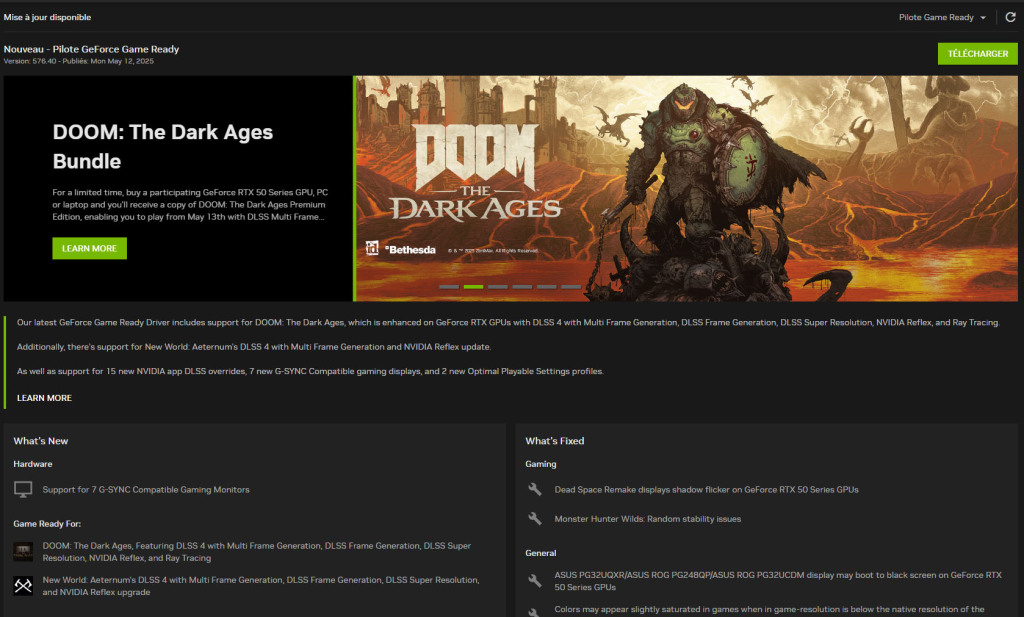Click the 'DOOM: The Dark Ages Bundle' headline
The height and width of the screenshot is (617, 1024).
tap(163, 146)
